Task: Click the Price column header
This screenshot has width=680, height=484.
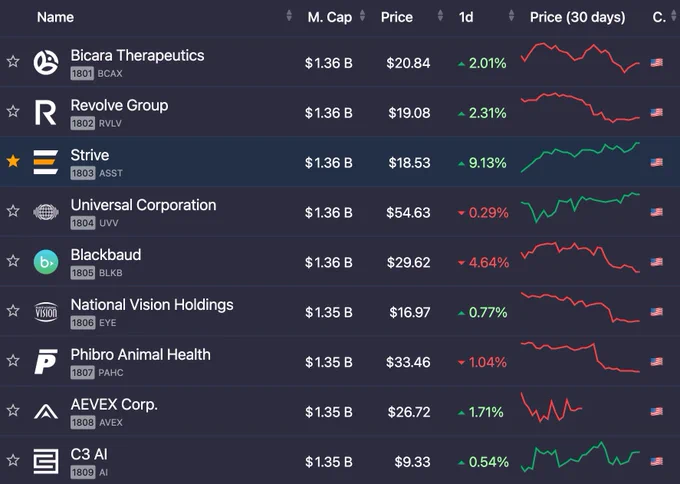Action: point(396,17)
